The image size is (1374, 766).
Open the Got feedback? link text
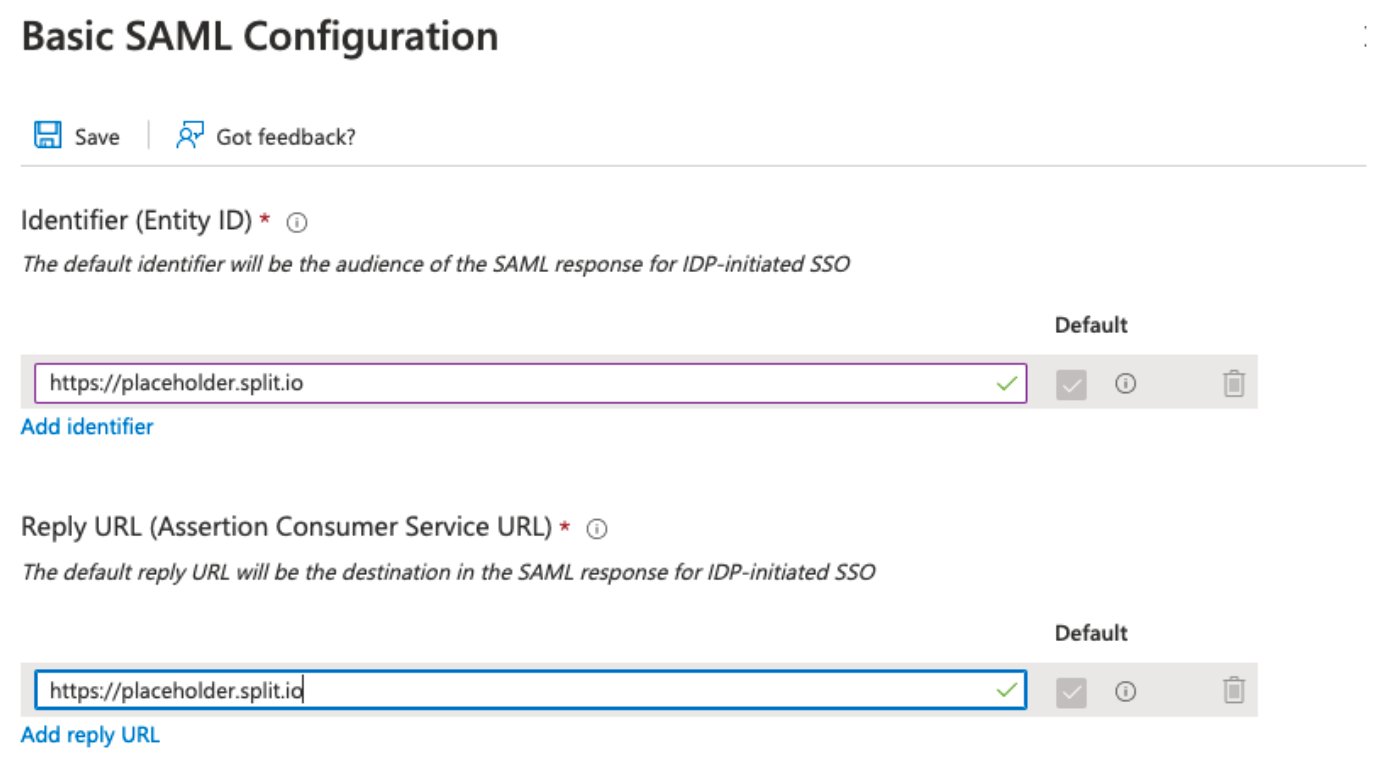(x=286, y=137)
